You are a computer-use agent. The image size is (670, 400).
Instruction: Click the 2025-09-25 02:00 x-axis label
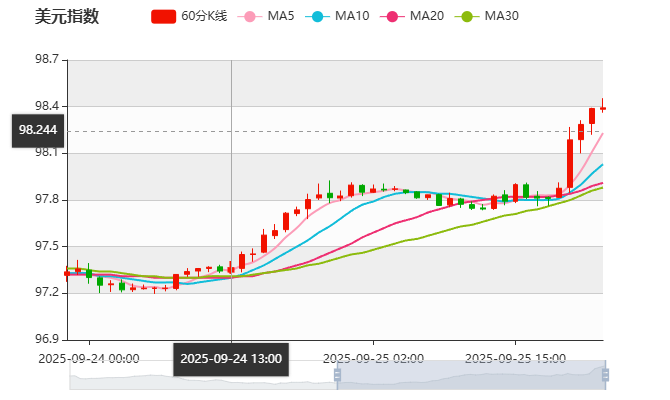tap(373, 358)
